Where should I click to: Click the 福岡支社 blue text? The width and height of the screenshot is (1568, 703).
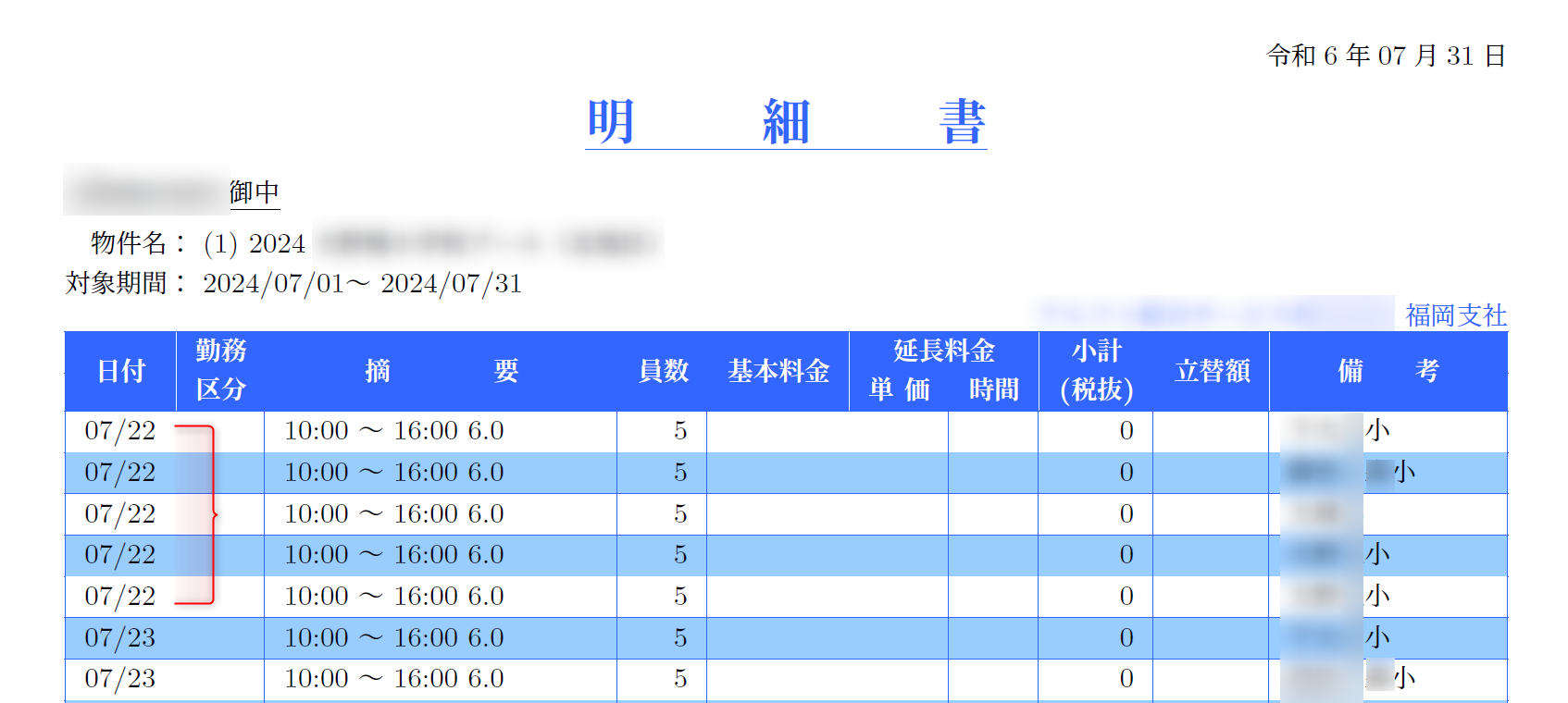(1455, 316)
